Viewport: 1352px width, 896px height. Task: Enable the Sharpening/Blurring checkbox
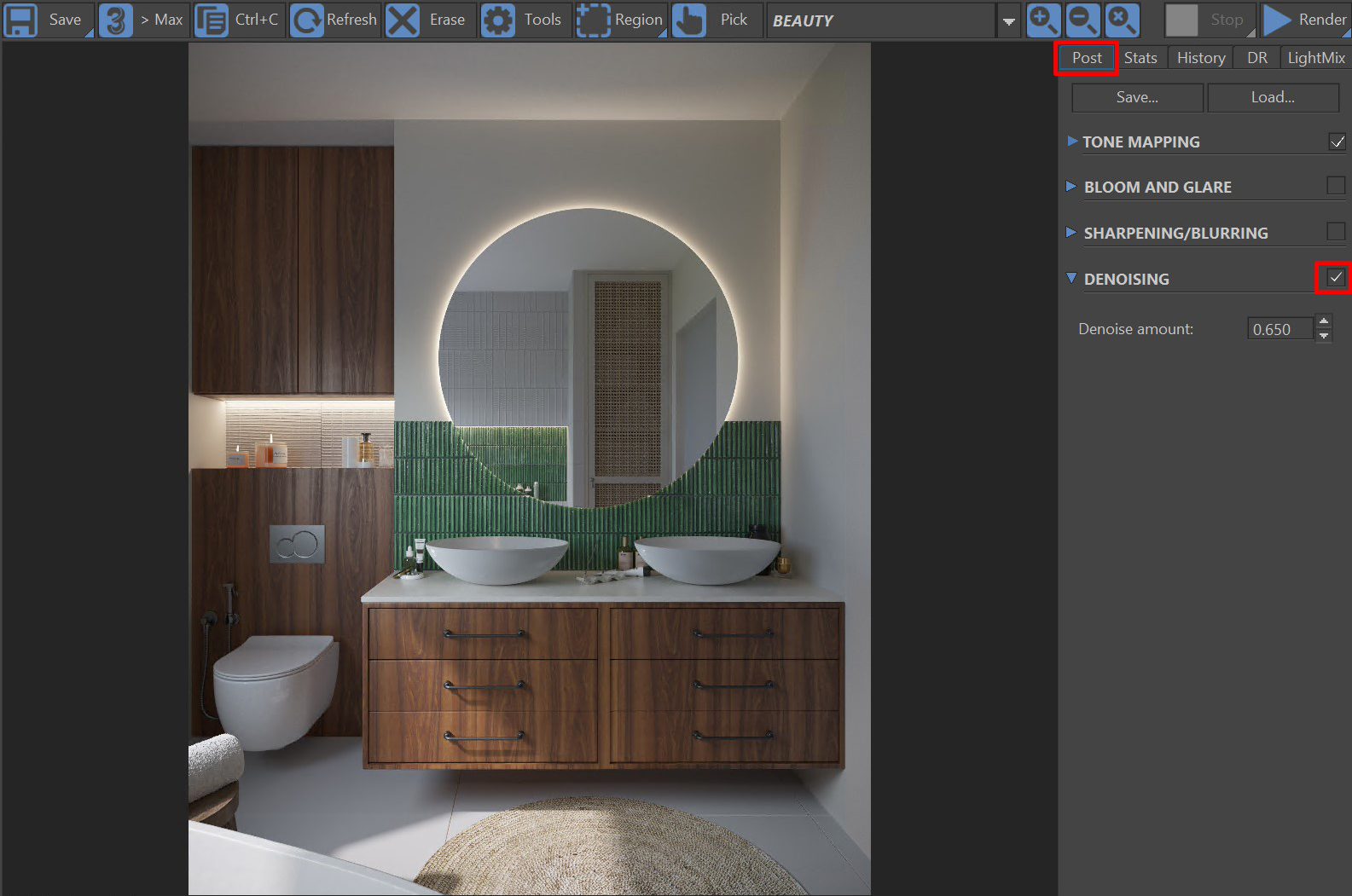pyautogui.click(x=1337, y=232)
